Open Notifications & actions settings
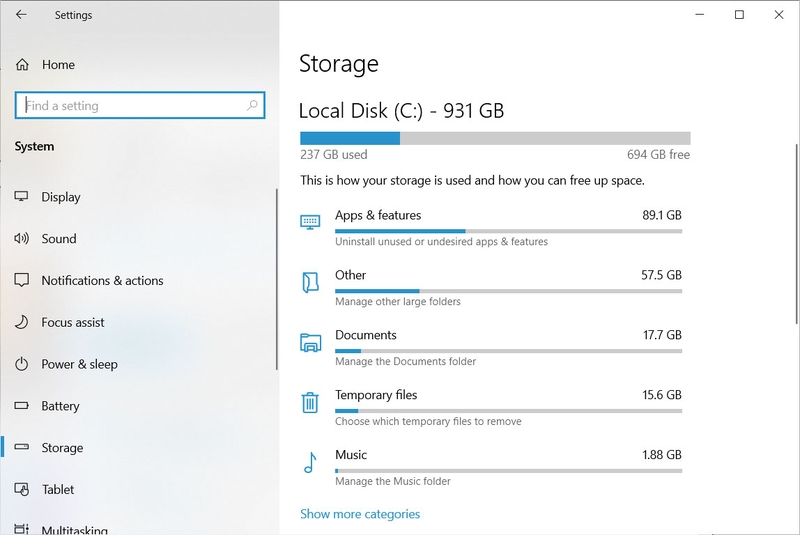Image resolution: width=800 pixels, height=535 pixels. [102, 281]
